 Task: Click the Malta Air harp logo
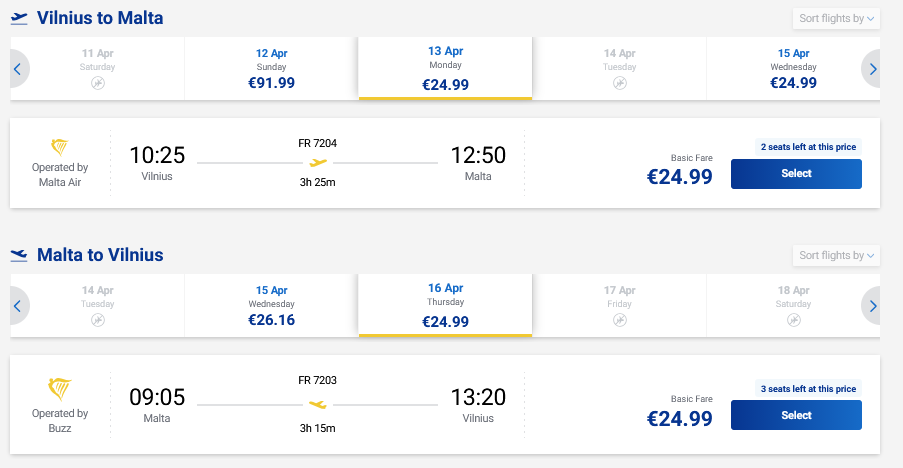click(60, 148)
